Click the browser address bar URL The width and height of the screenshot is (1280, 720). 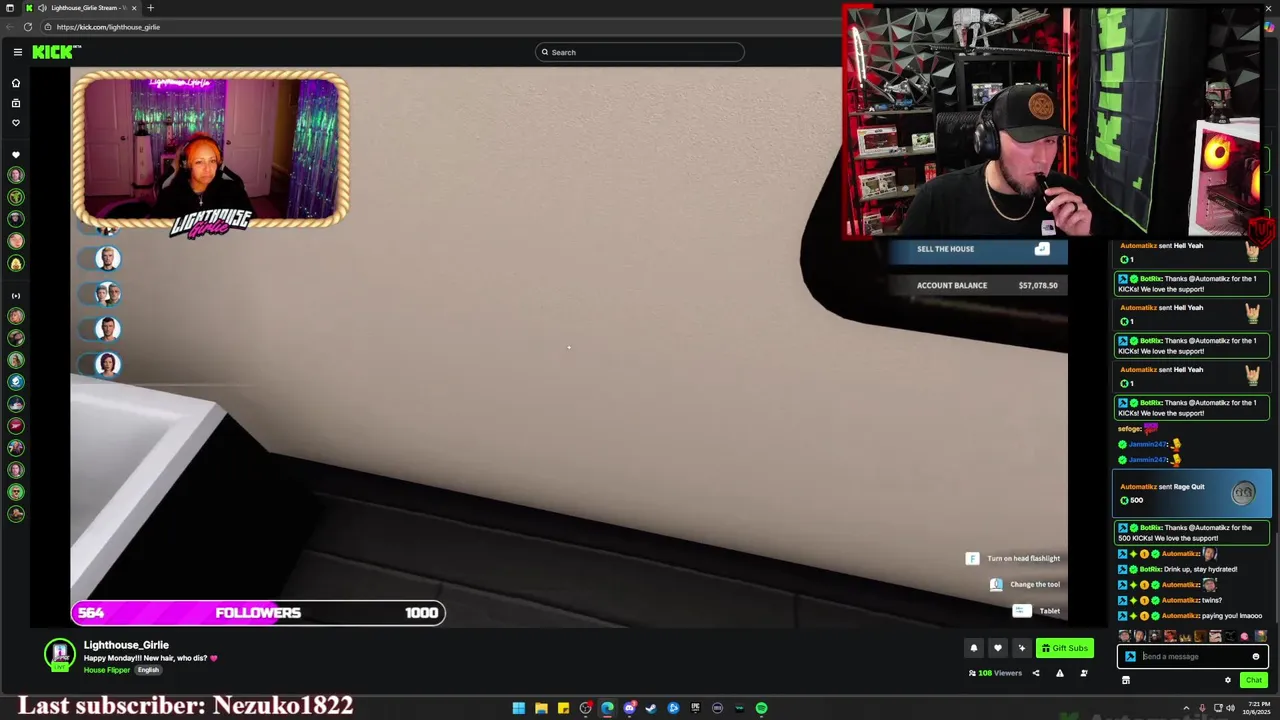pyautogui.click(x=108, y=27)
